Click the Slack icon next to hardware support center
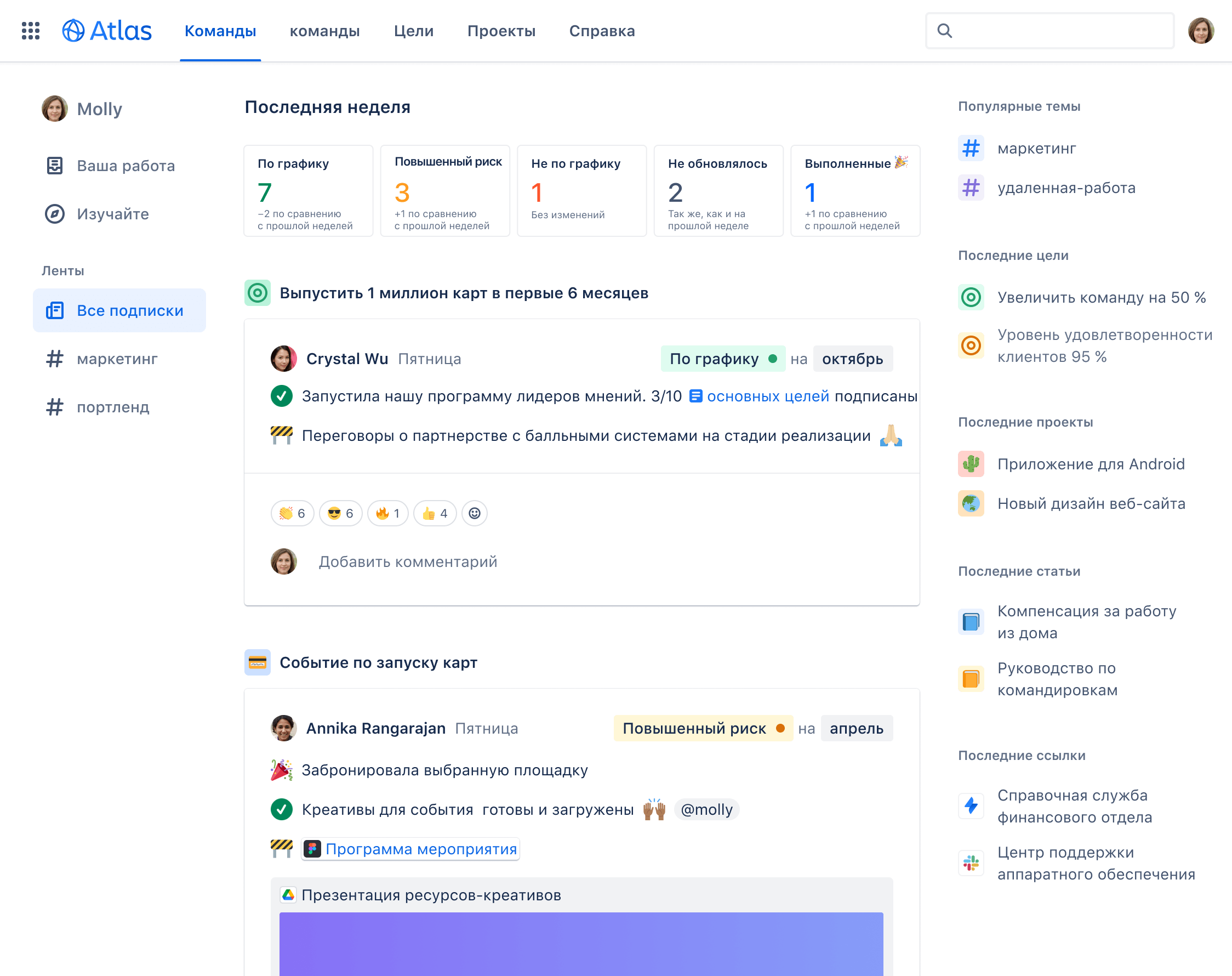The height and width of the screenshot is (976, 1232). click(x=972, y=863)
